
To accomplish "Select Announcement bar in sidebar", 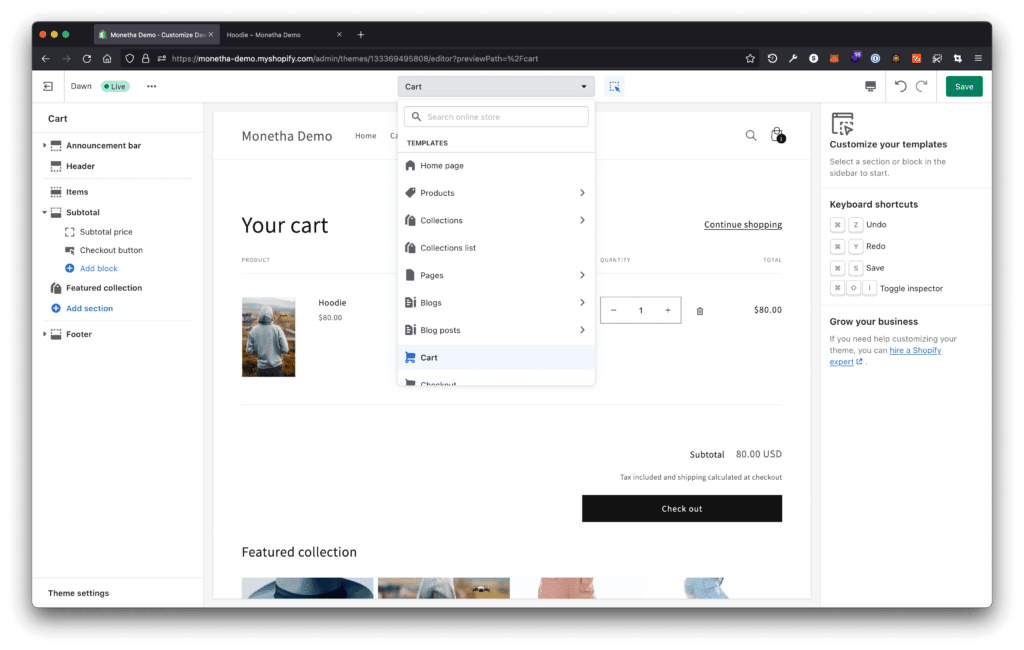I will tap(103, 146).
